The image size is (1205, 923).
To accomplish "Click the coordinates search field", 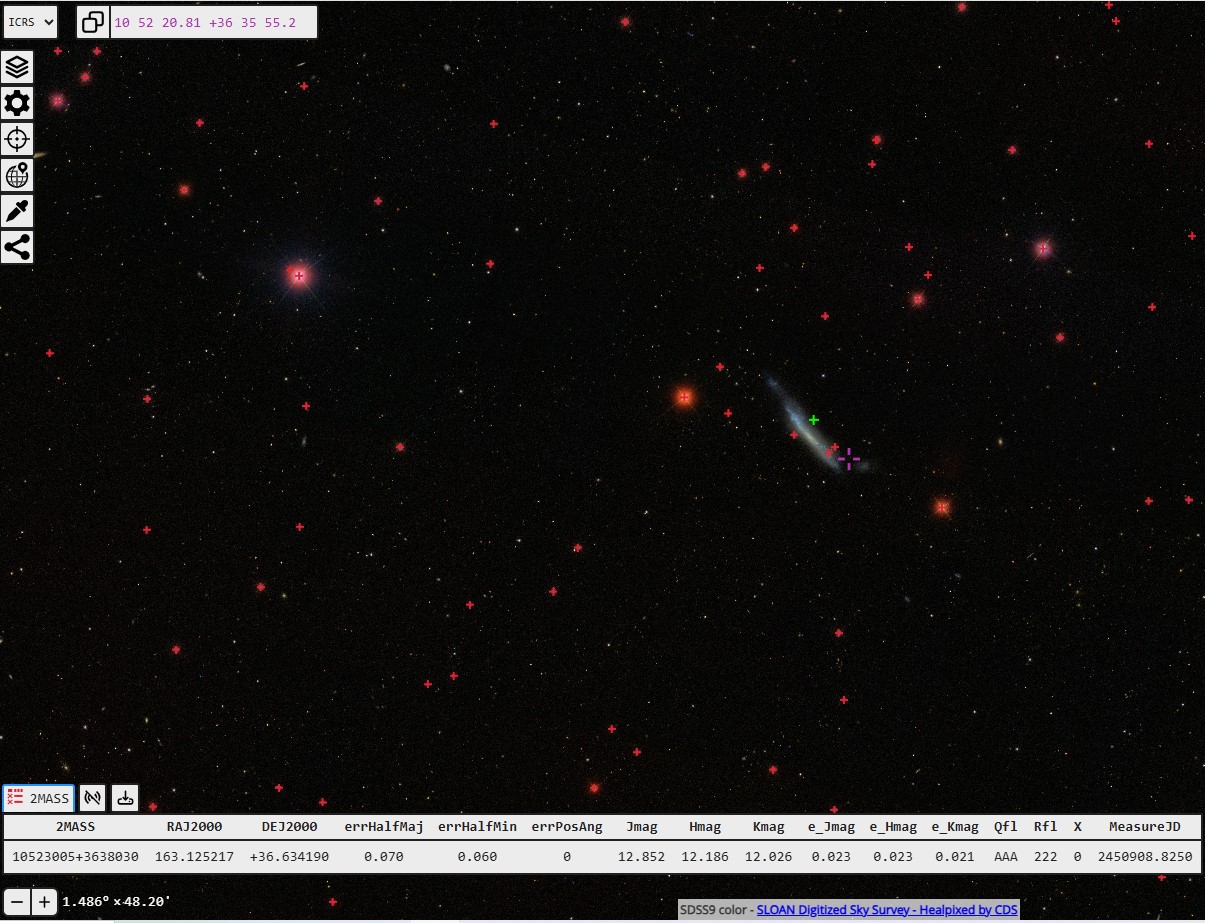I will 213,22.
